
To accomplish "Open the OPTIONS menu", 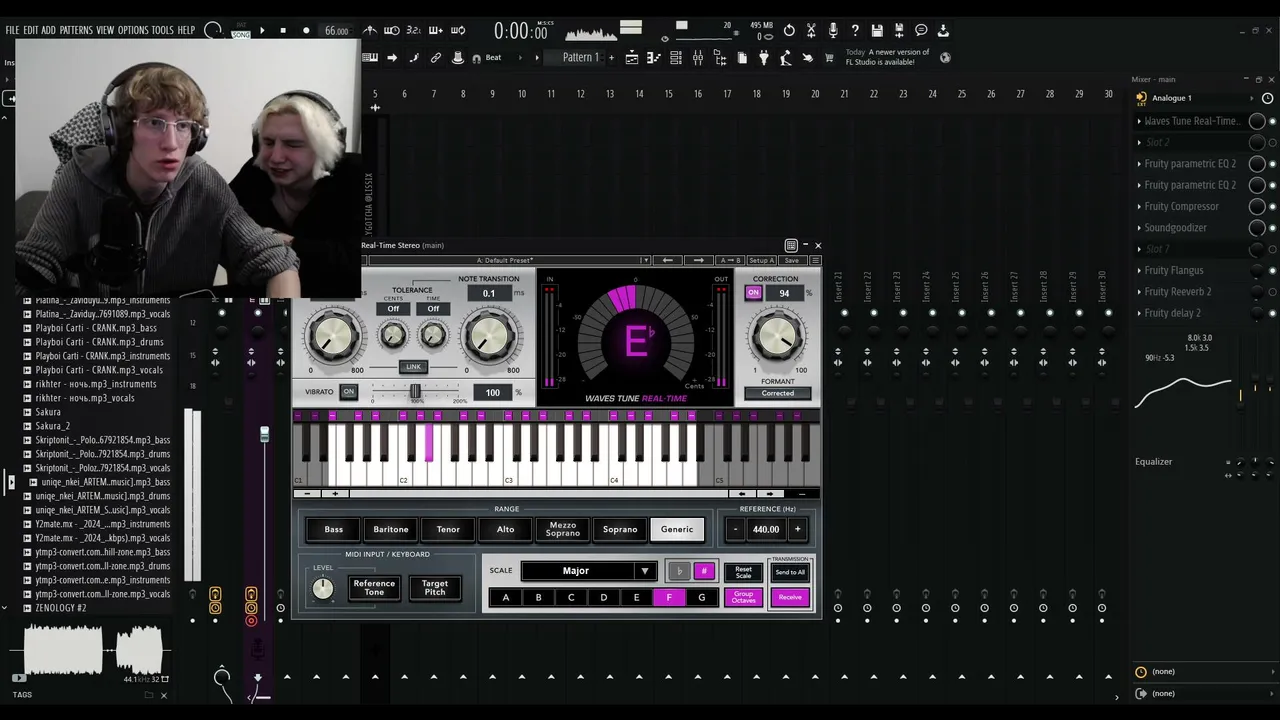I will tap(133, 30).
